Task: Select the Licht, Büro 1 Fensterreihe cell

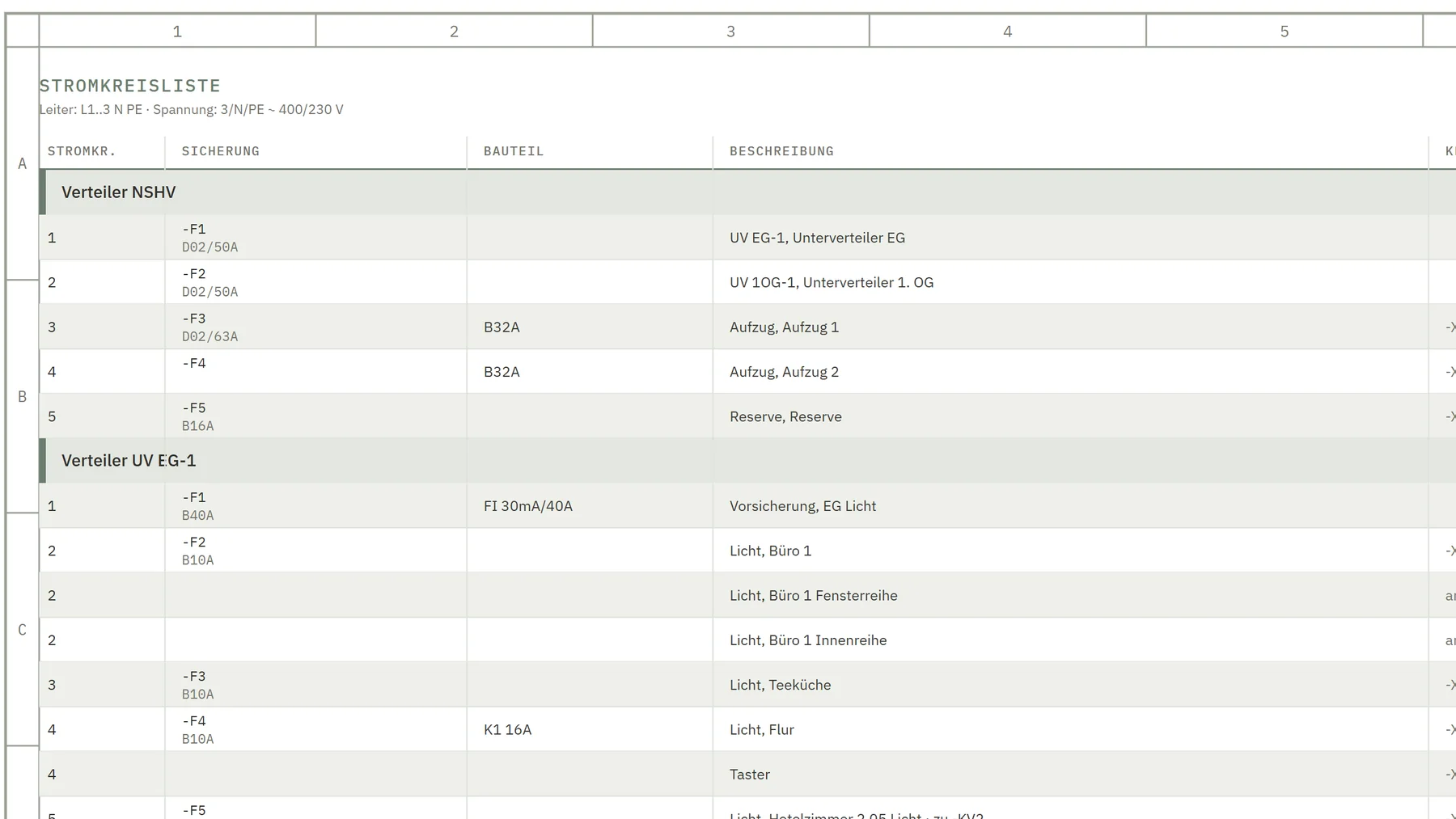Action: click(x=1070, y=595)
